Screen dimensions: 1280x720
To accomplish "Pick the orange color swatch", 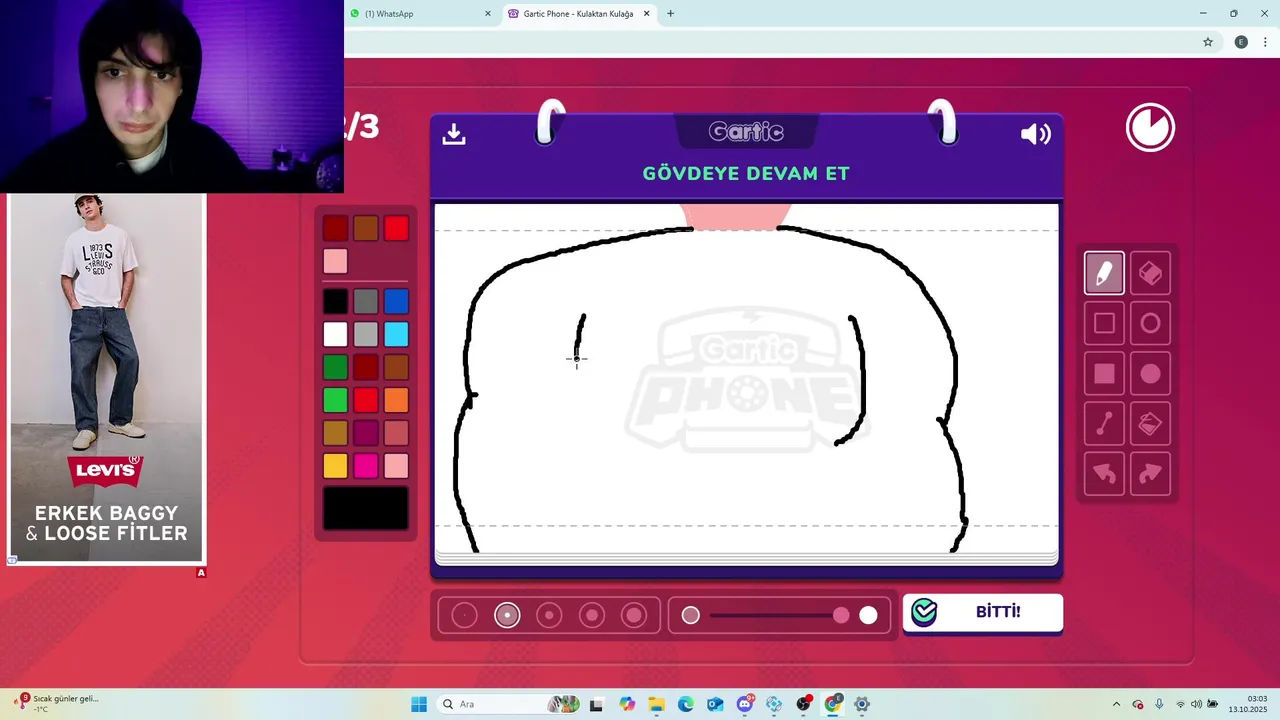I will (x=396, y=400).
